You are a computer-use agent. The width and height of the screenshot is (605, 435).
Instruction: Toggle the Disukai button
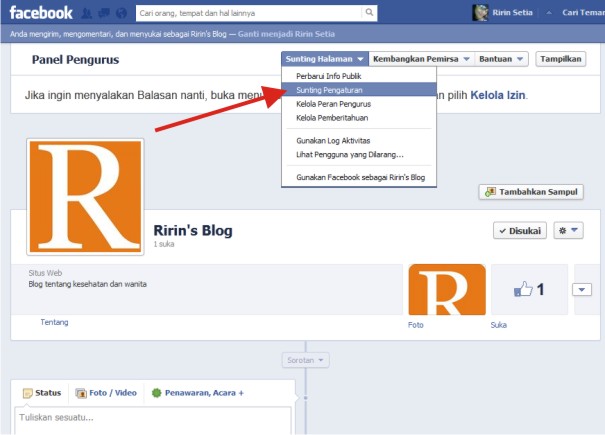tap(520, 231)
